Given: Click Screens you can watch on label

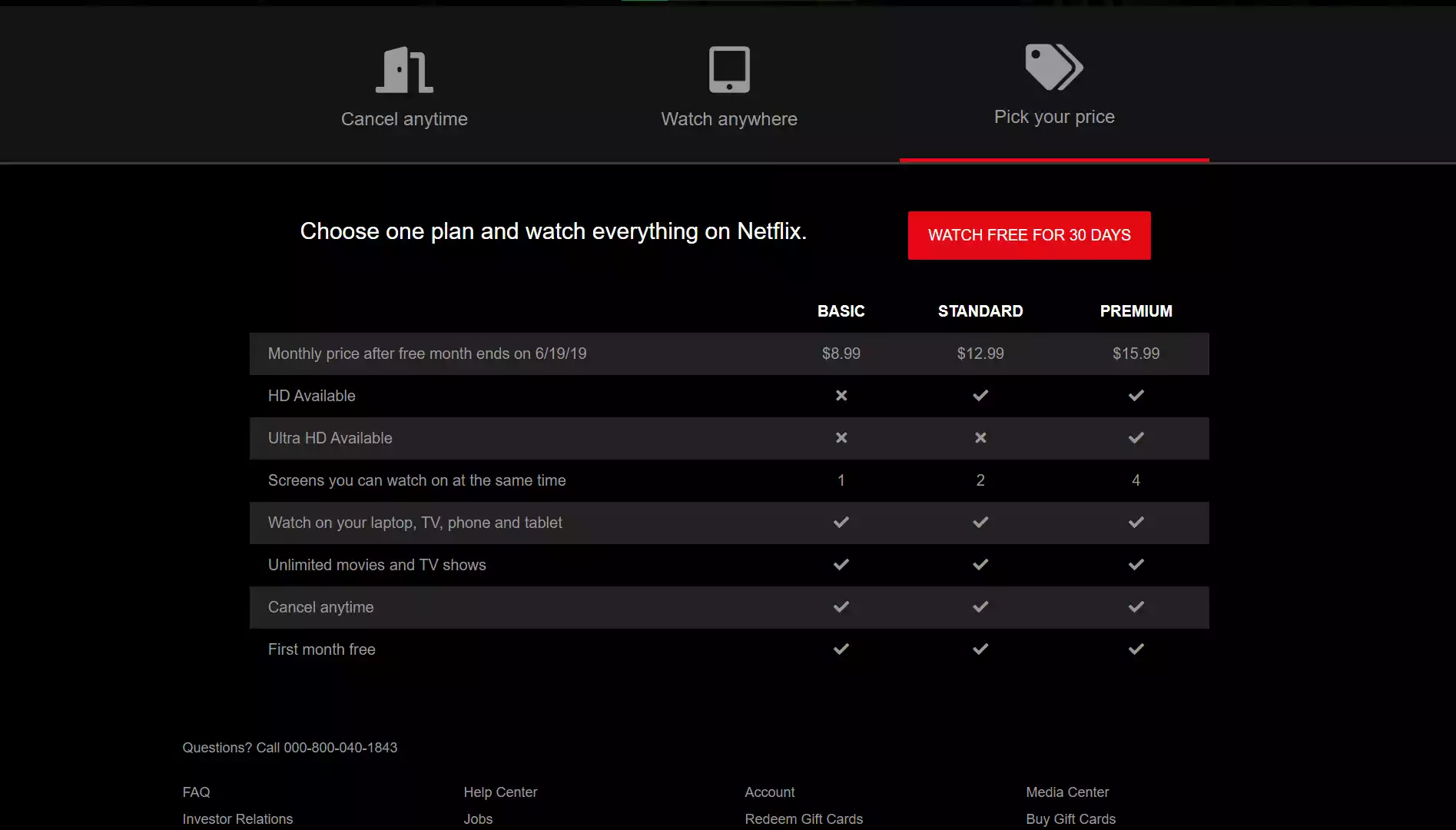Looking at the screenshot, I should tap(417, 480).
